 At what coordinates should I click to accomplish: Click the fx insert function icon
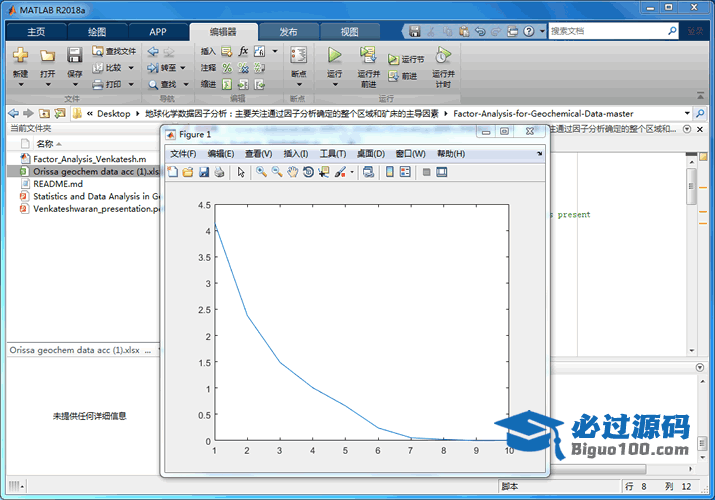[244, 51]
